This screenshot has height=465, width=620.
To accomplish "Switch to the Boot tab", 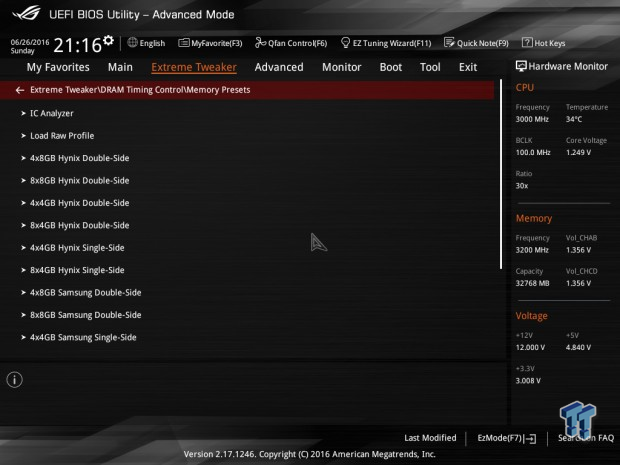I will point(391,67).
